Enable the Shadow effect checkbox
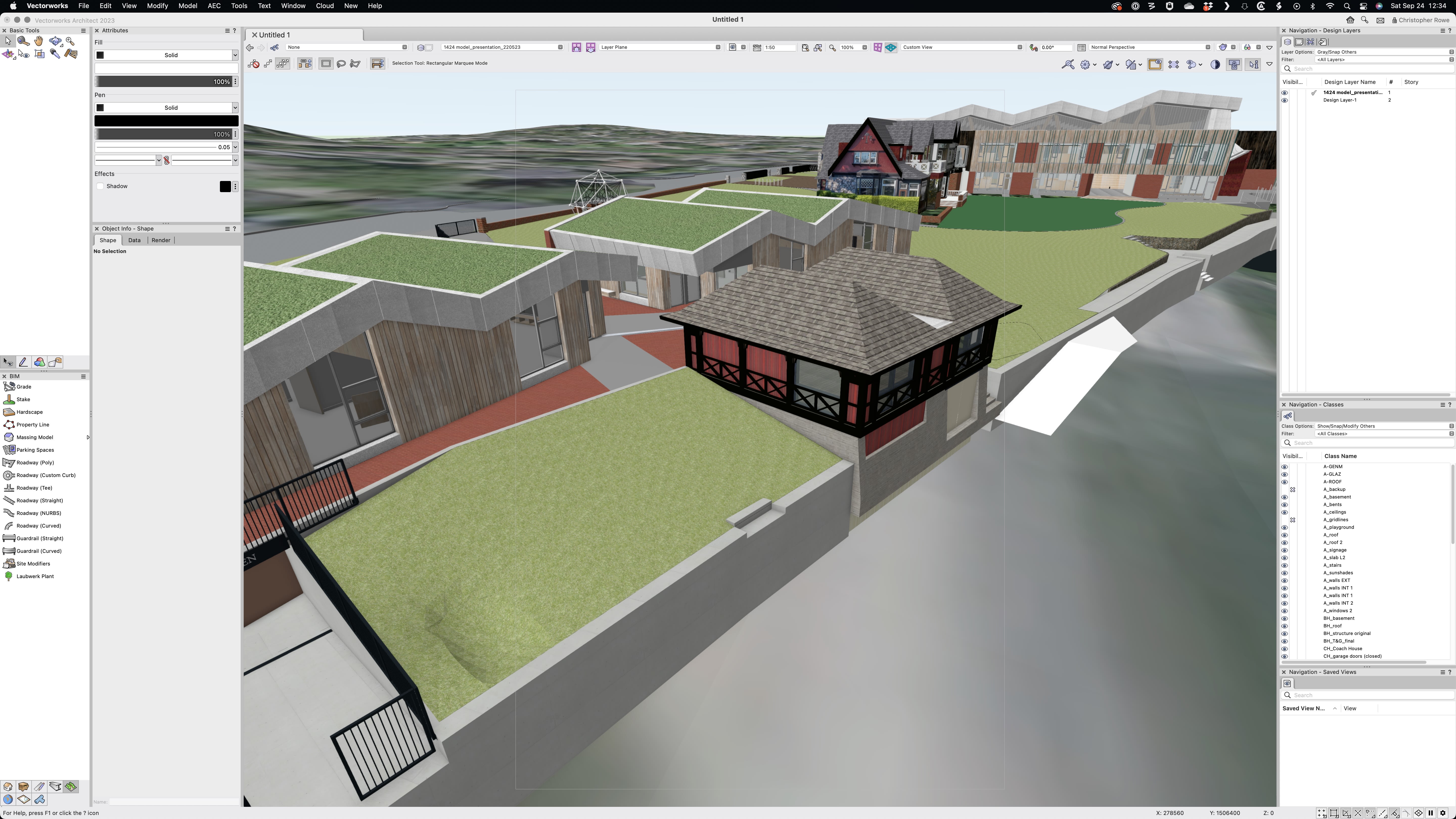This screenshot has width=1456, height=819. click(100, 186)
